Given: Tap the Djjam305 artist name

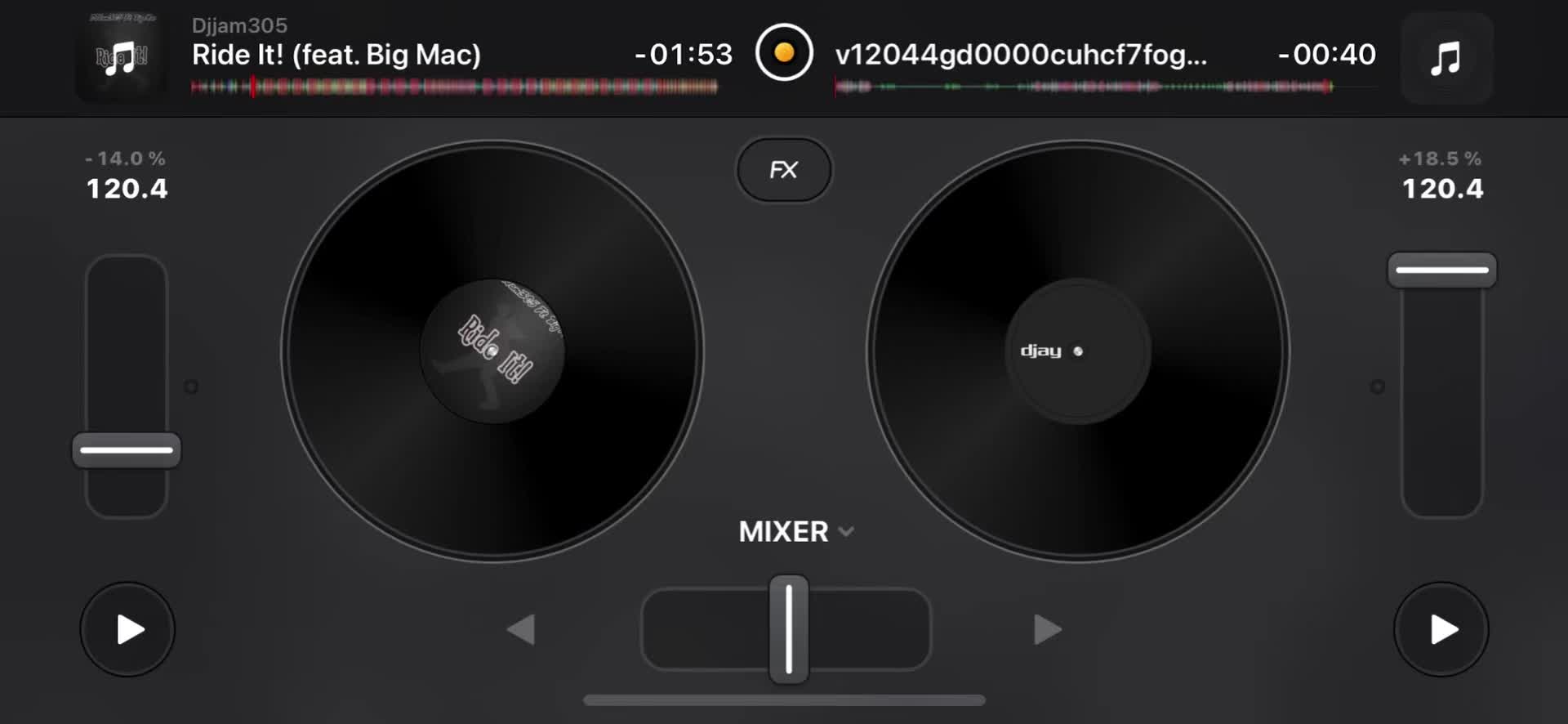Looking at the screenshot, I should coord(239,25).
